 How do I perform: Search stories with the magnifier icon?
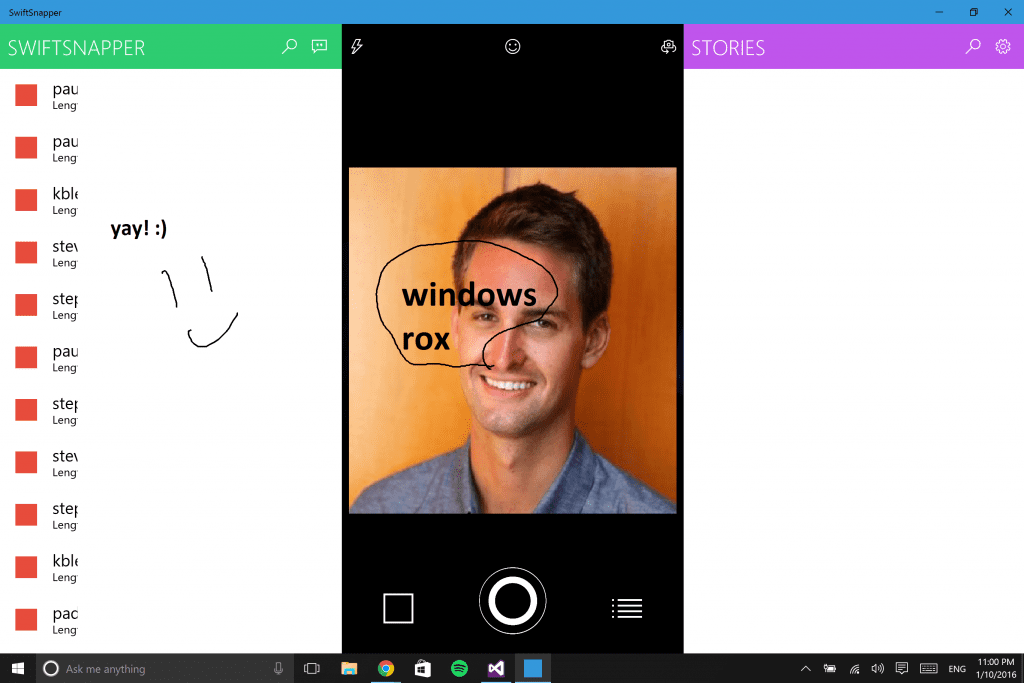click(973, 46)
